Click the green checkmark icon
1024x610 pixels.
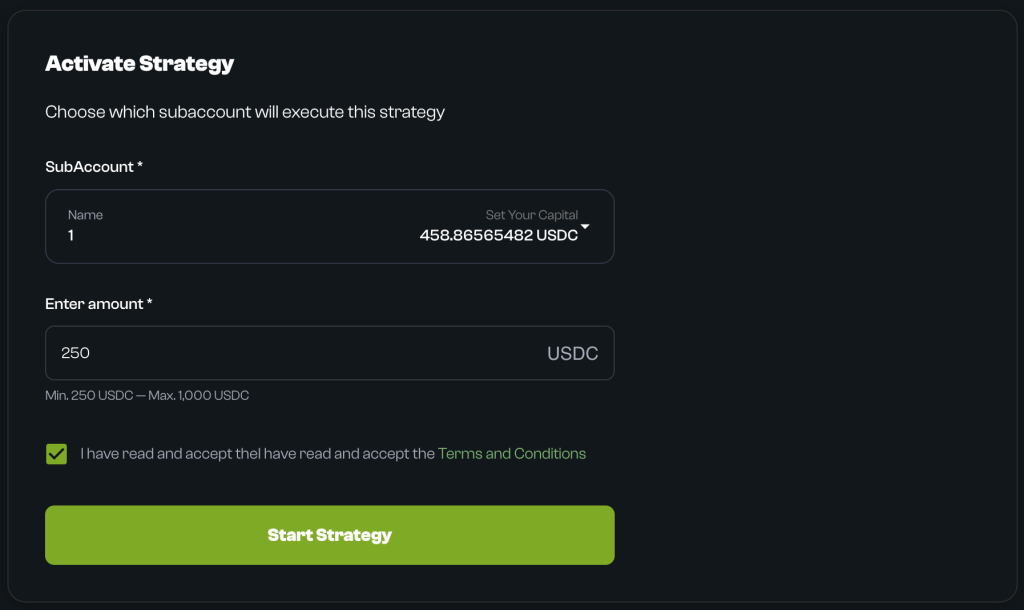point(56,454)
